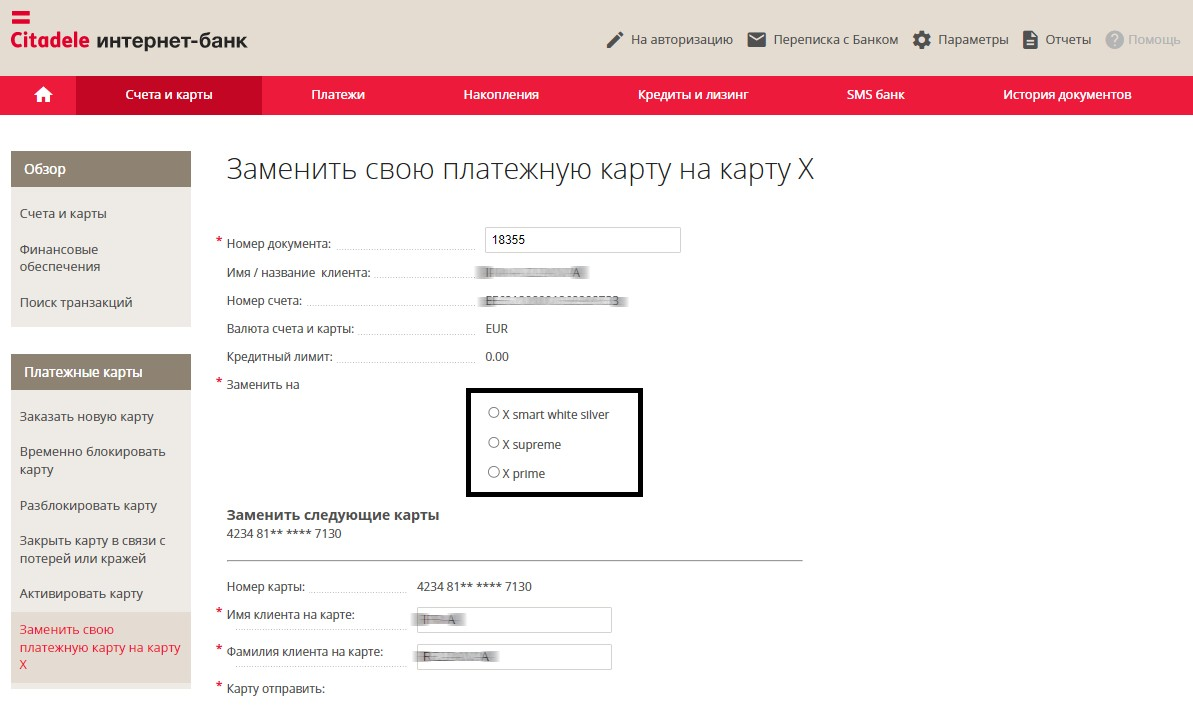The image size is (1193, 707).
Task: Click Активировать карту link
Action: (81, 594)
